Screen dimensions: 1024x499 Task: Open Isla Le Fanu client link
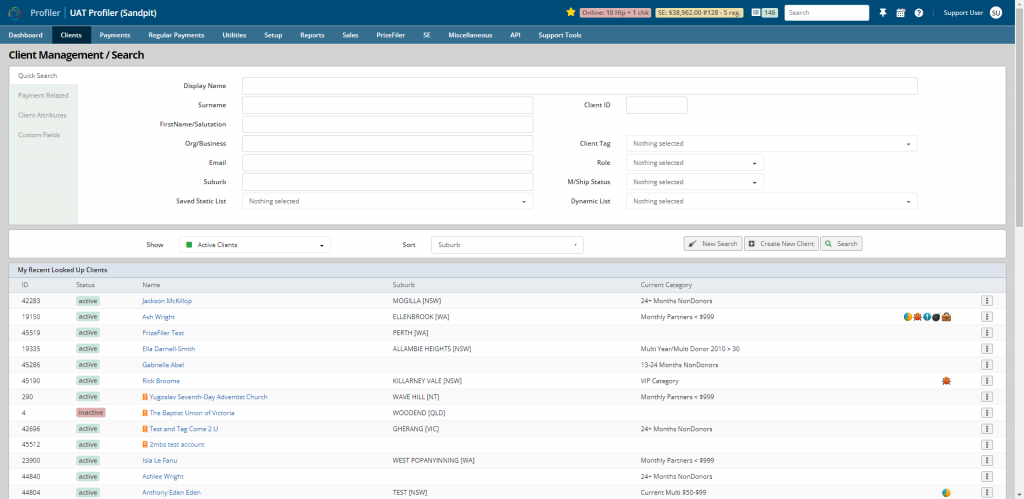point(159,460)
